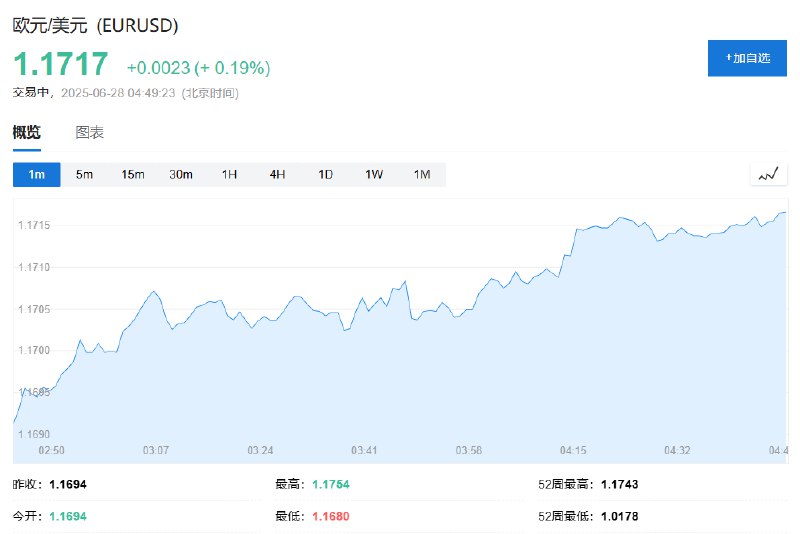Click the current price 1.1717
Screen dimensions: 800x534
click(61, 64)
